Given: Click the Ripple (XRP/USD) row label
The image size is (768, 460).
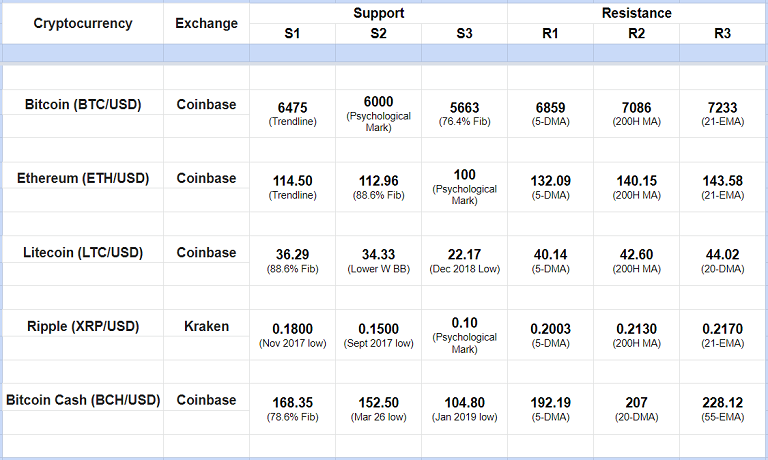Looking at the screenshot, I should [x=82, y=326].
